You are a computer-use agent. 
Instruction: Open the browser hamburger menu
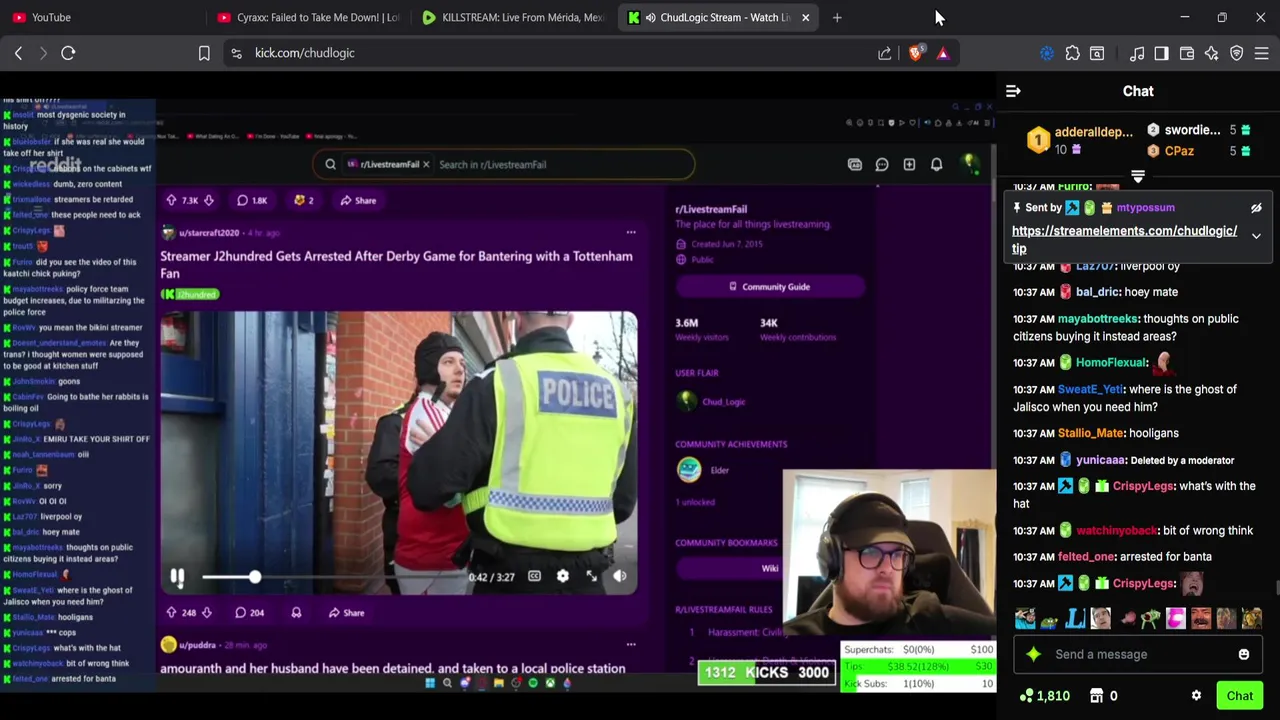click(x=1262, y=53)
